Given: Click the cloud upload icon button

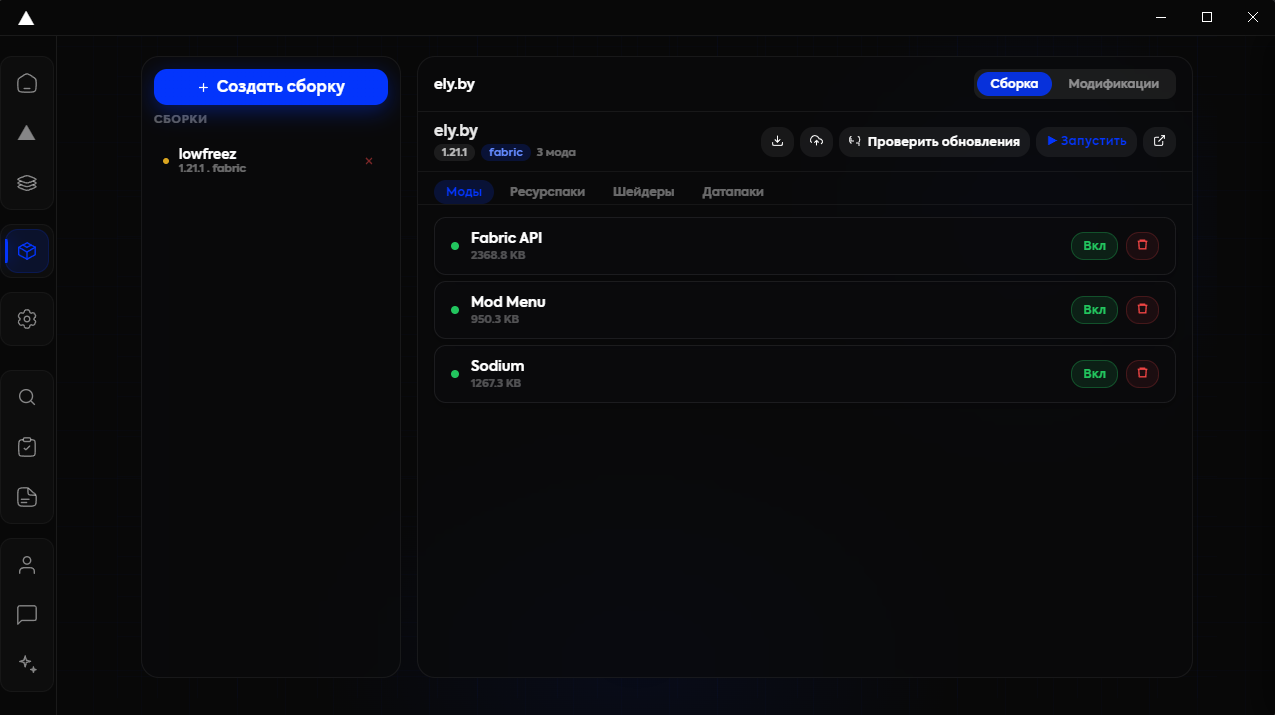Looking at the screenshot, I should click(x=817, y=141).
